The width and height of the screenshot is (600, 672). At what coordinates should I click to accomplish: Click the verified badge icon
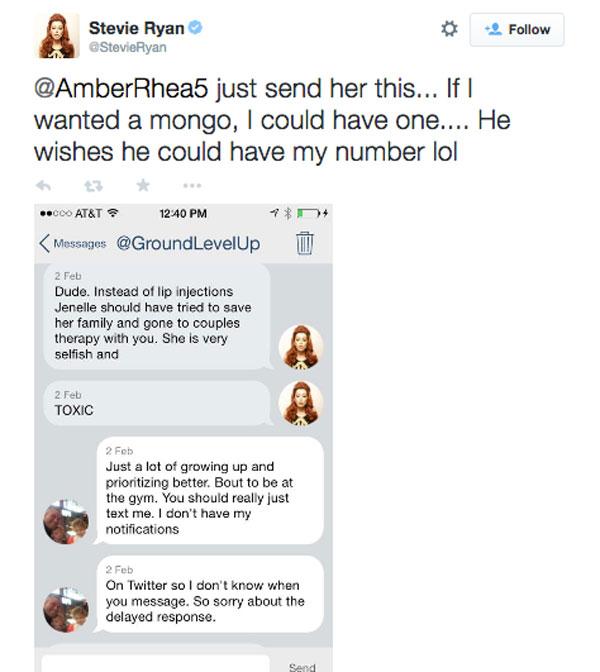(195, 27)
